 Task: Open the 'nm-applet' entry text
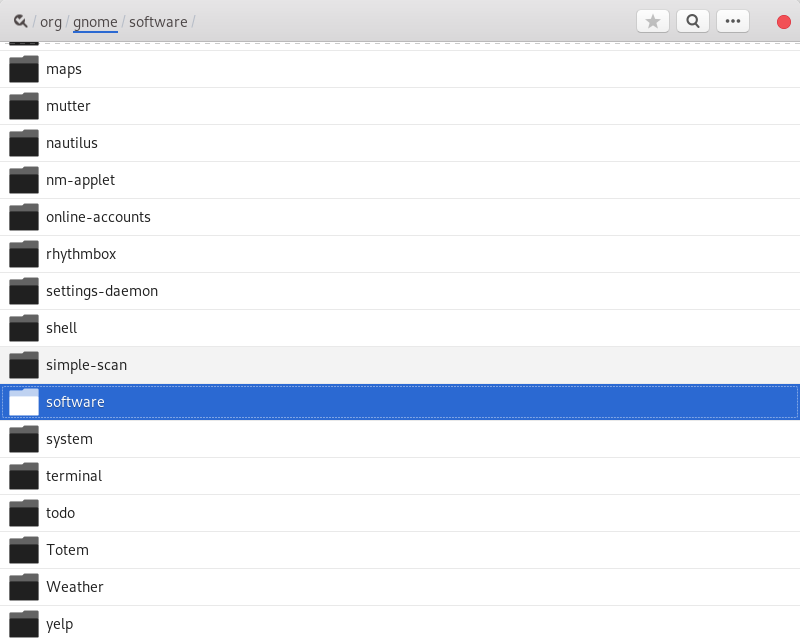[81, 180]
